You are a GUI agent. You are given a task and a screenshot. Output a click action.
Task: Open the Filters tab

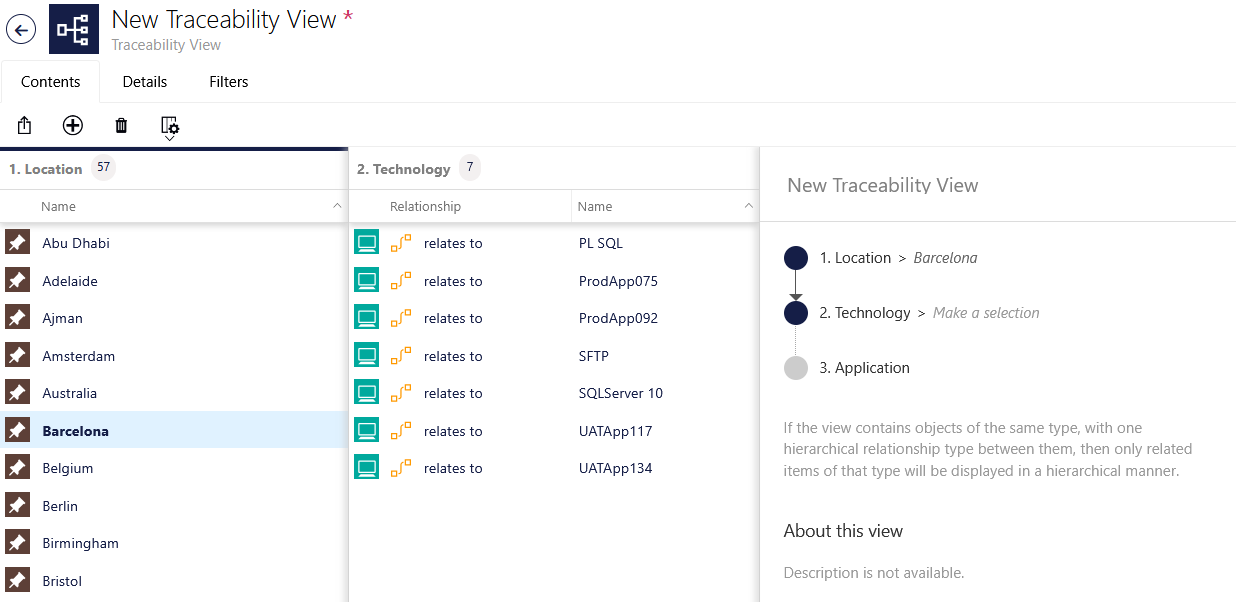229,82
